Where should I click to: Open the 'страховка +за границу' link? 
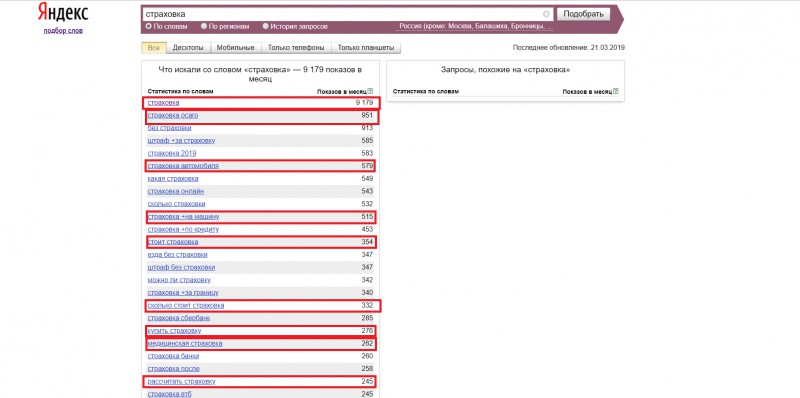pos(183,293)
